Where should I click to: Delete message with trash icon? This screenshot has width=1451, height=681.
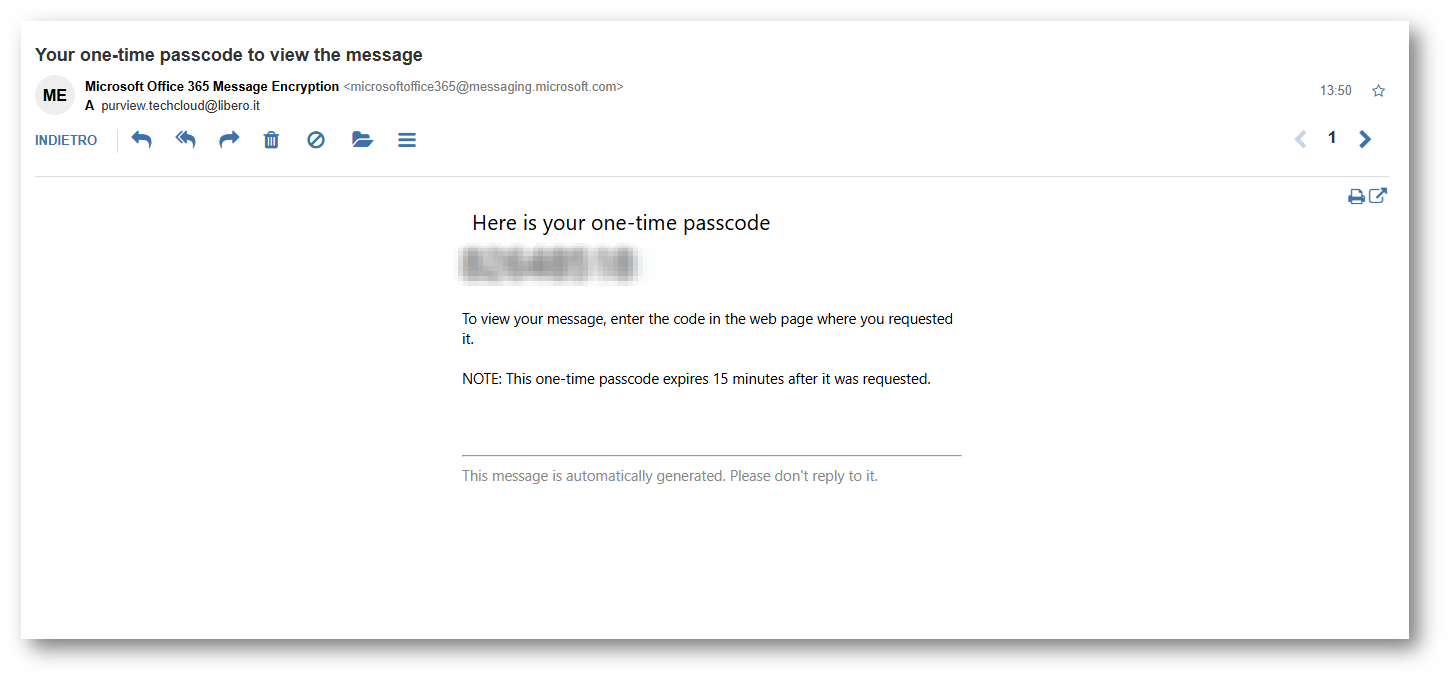pyautogui.click(x=271, y=140)
